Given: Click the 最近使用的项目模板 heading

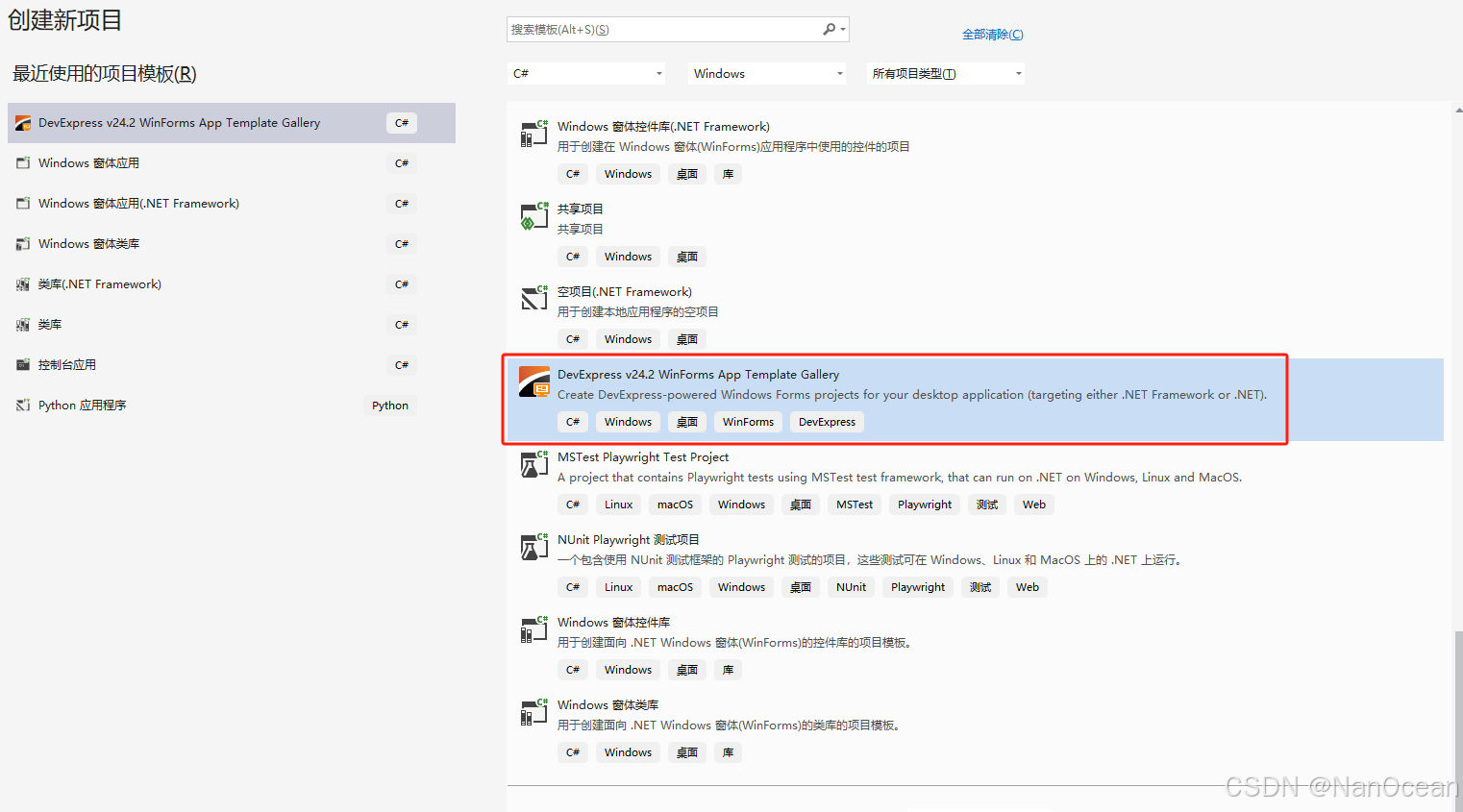Looking at the screenshot, I should tap(105, 74).
